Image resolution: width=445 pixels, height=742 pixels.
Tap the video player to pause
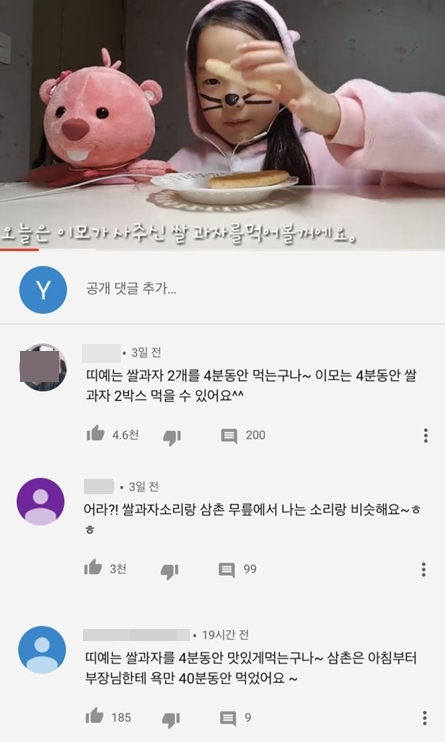[x=222, y=123]
